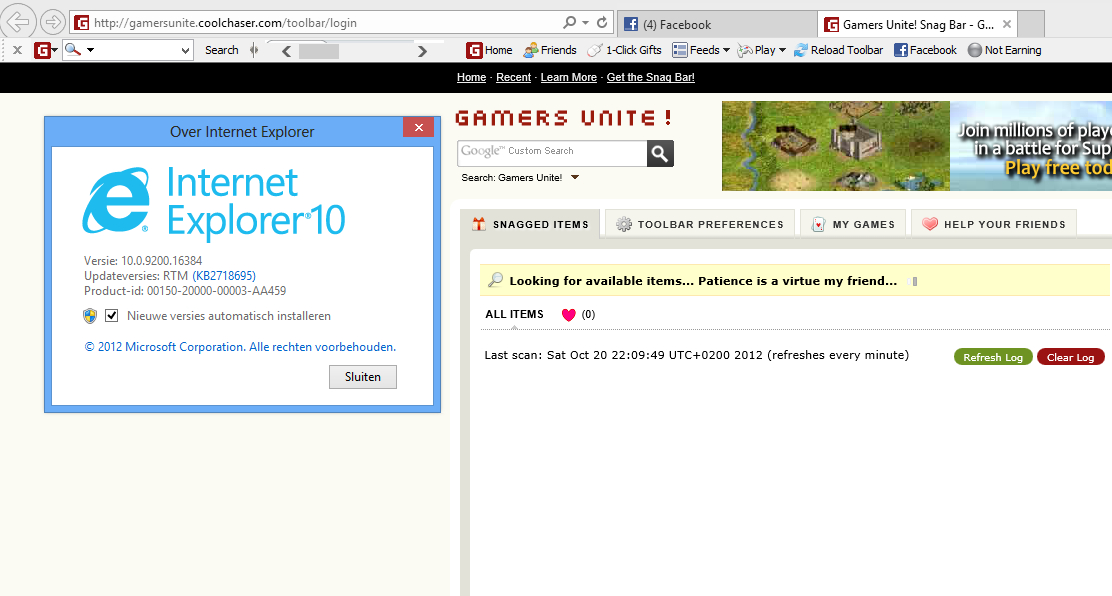
Task: Click the Gamers Unite G logo toolbar button
Action: 43,50
